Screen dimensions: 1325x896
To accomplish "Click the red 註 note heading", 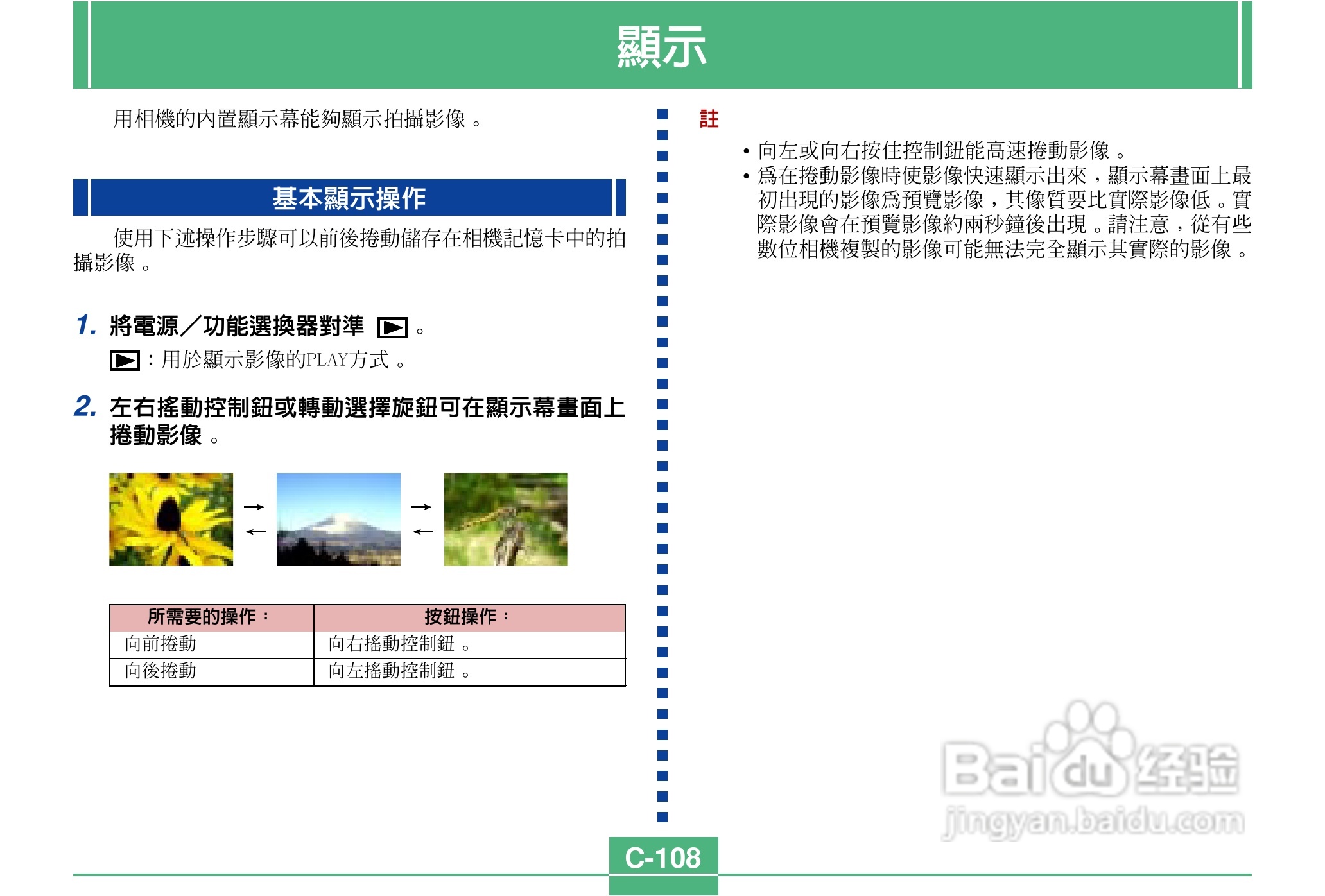I will (x=709, y=119).
